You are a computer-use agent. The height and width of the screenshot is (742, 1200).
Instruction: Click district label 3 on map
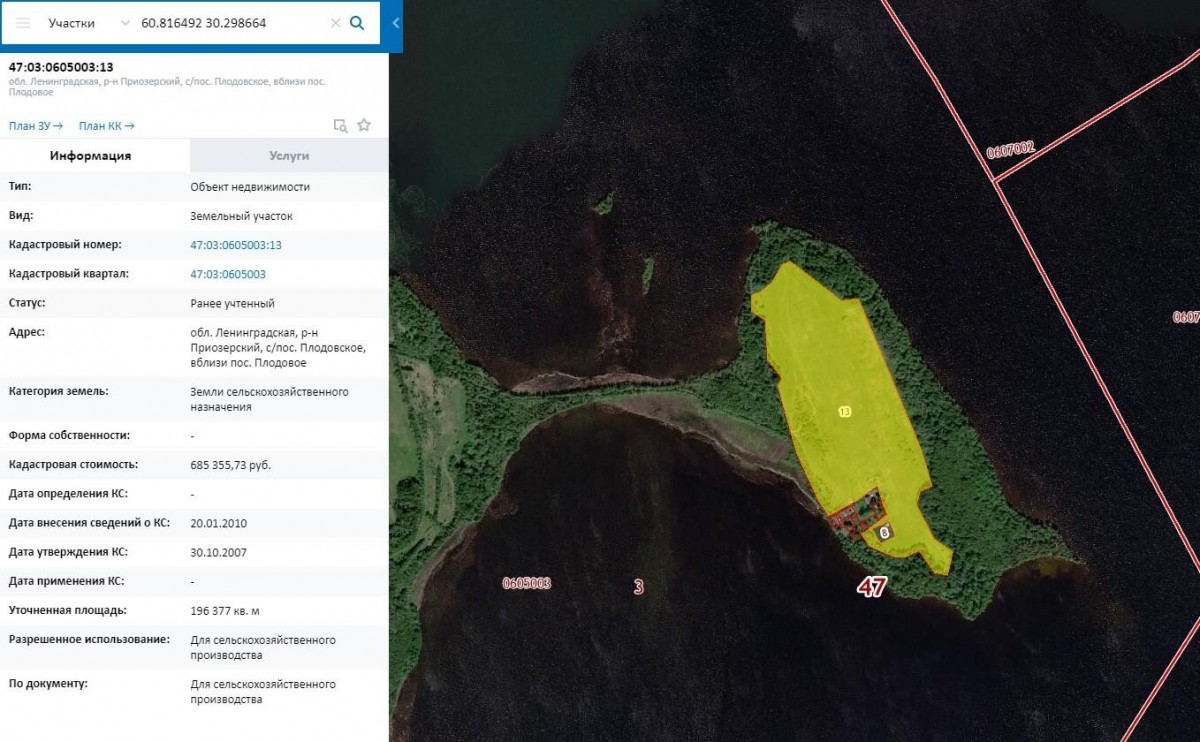click(638, 587)
